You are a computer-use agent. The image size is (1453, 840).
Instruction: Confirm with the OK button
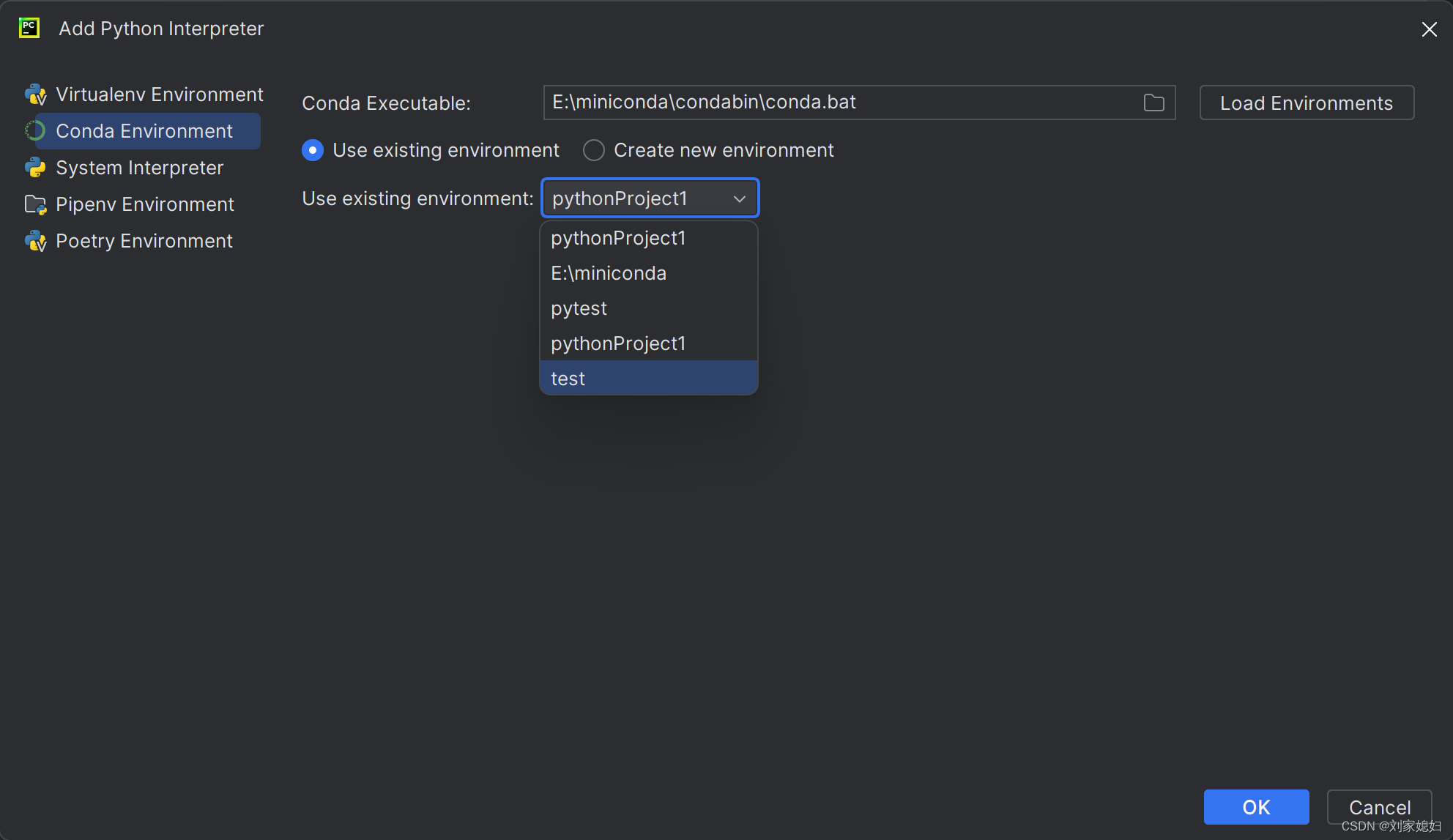point(1256,807)
